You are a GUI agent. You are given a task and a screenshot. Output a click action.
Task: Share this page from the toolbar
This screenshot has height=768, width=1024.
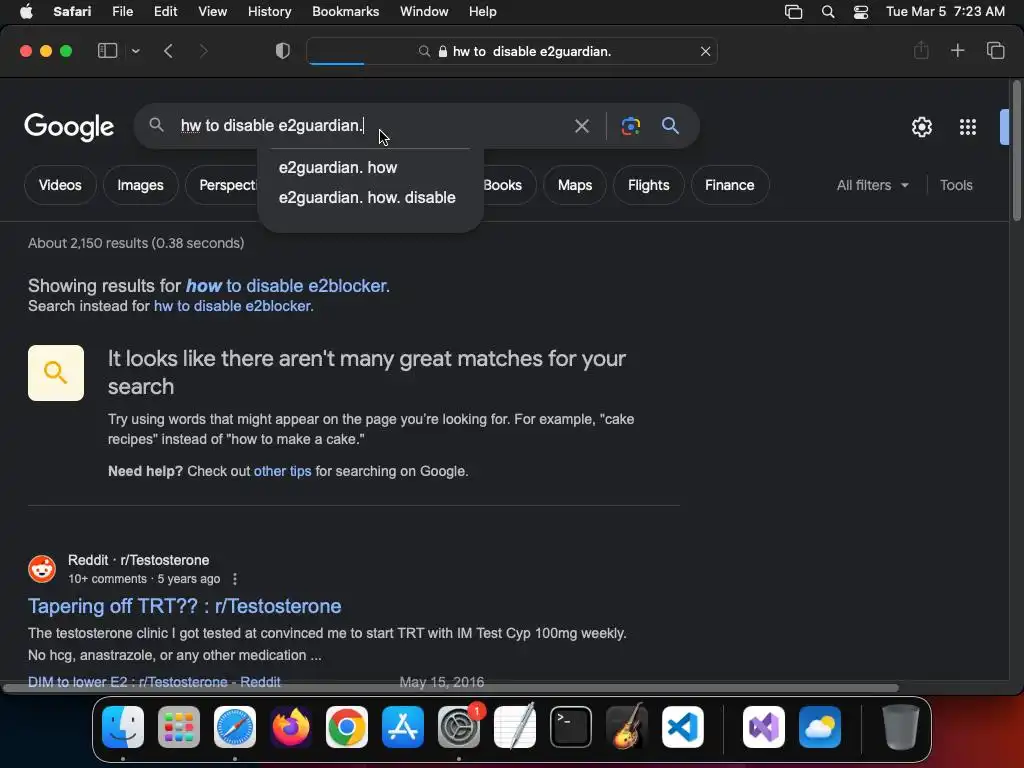tap(921, 50)
